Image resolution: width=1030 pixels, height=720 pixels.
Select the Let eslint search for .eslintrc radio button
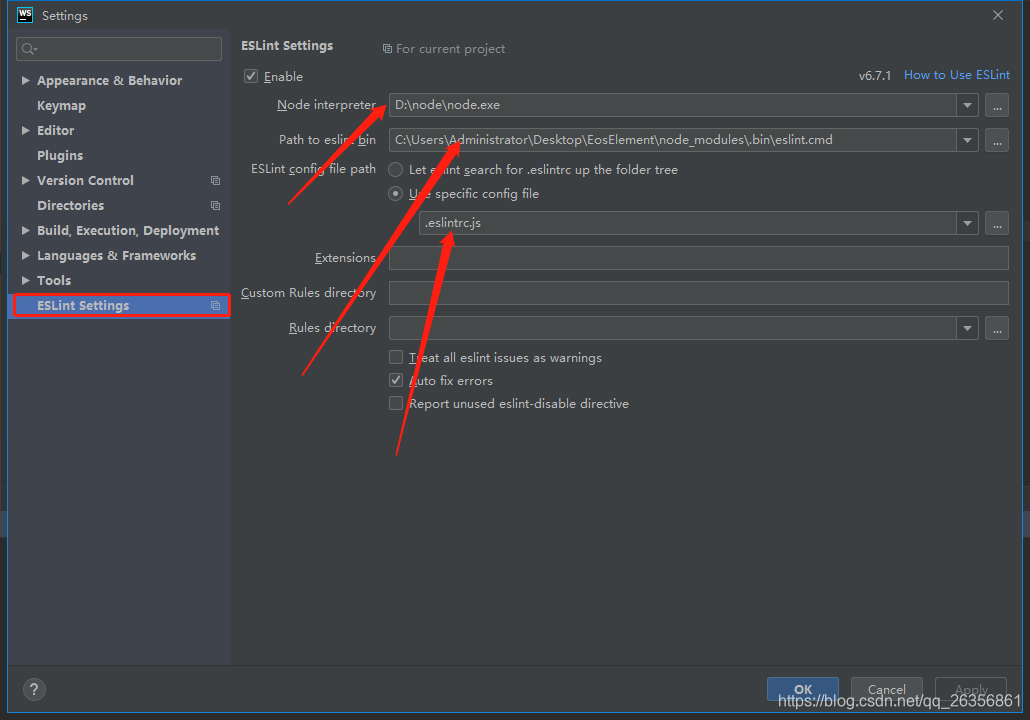396,170
